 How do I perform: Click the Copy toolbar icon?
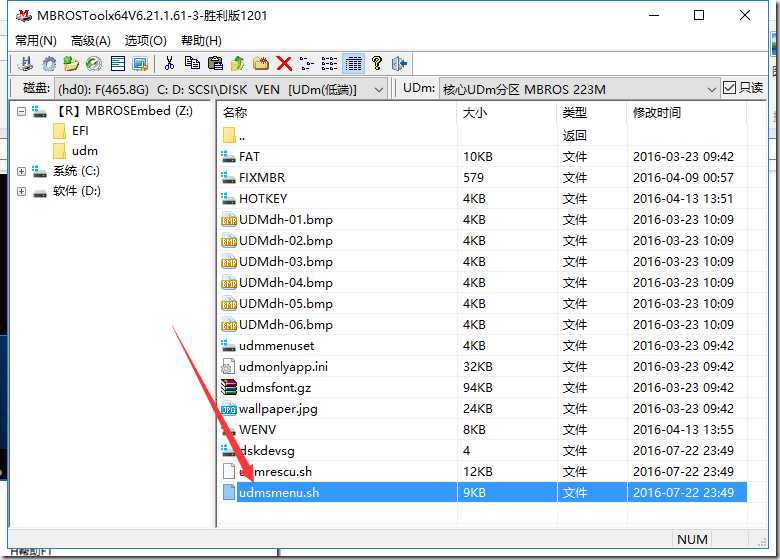pyautogui.click(x=192, y=63)
